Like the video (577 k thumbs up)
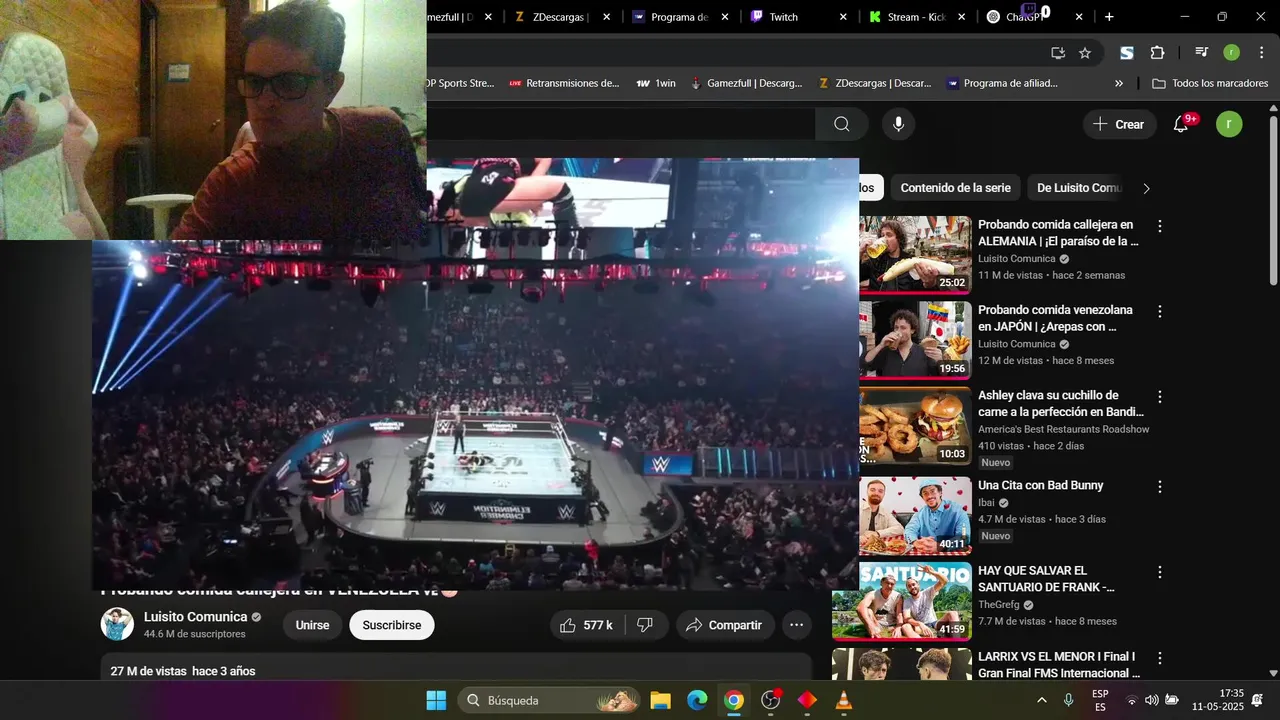1280x720 pixels. tap(588, 625)
